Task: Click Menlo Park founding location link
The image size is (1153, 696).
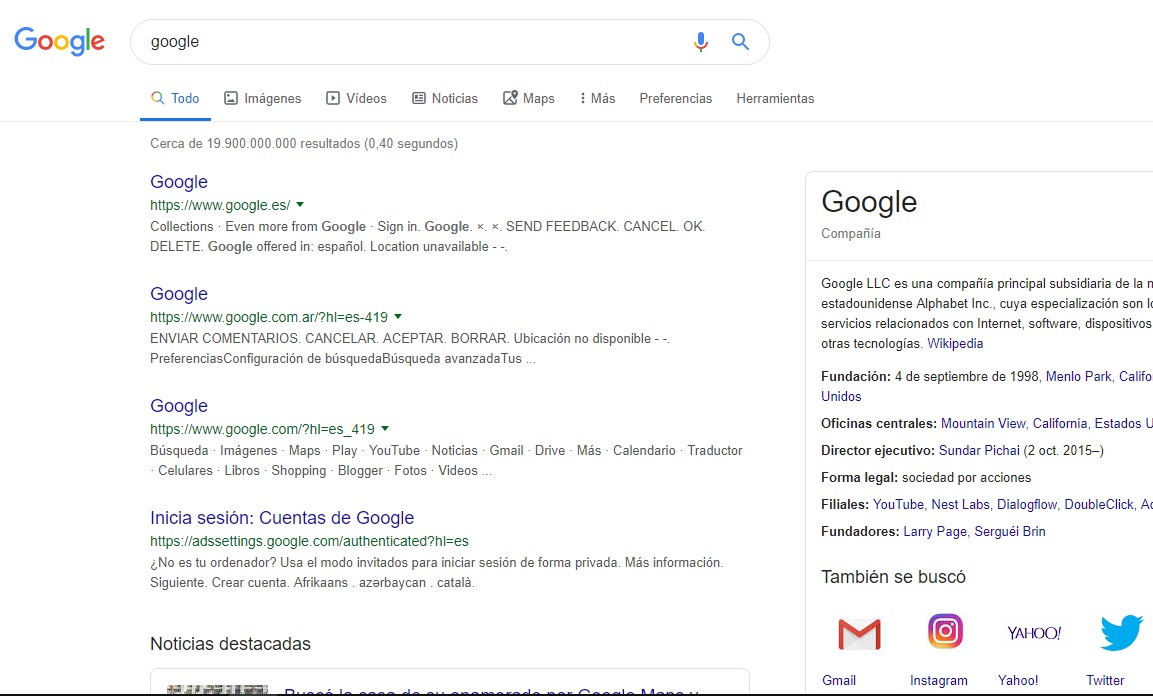Action: 1079,376
